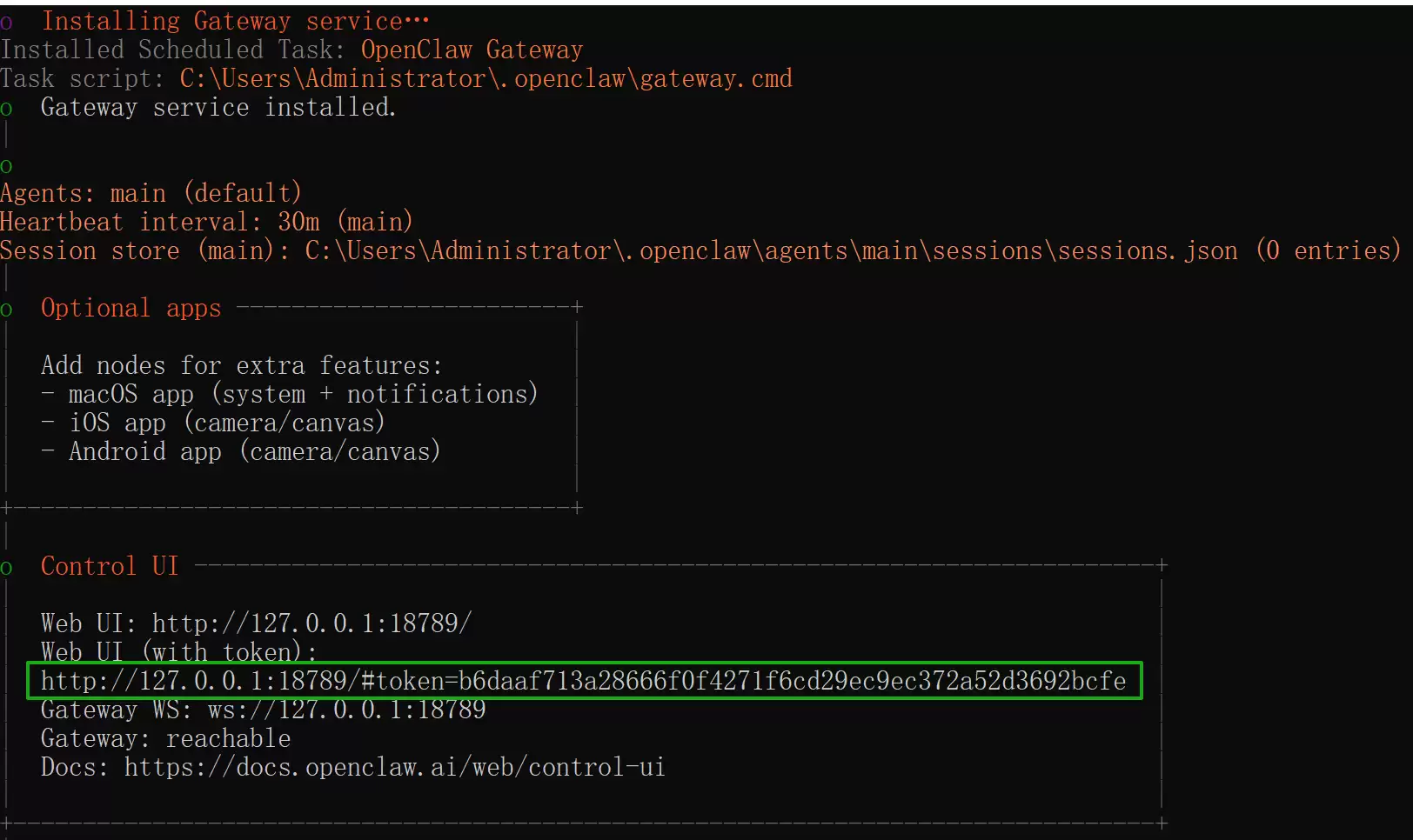Select the "iOS app (camera/canvas)" entry

tap(227, 423)
